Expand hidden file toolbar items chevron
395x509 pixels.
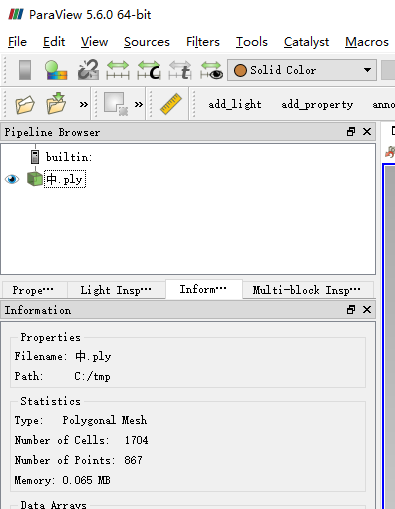pos(84,105)
